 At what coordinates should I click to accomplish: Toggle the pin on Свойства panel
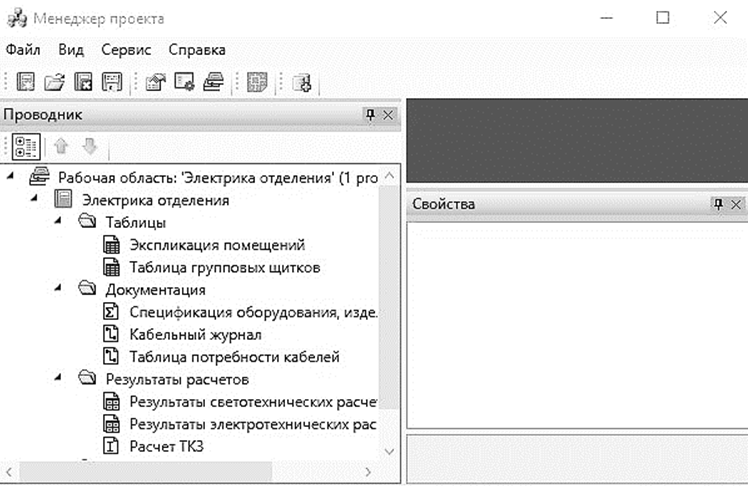[x=717, y=204]
